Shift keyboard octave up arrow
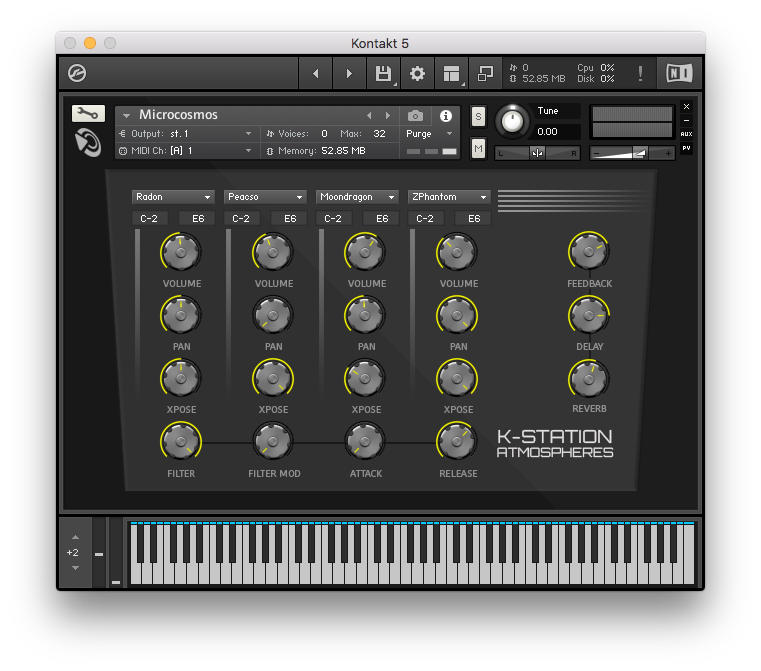The image size is (761, 671). (75, 537)
